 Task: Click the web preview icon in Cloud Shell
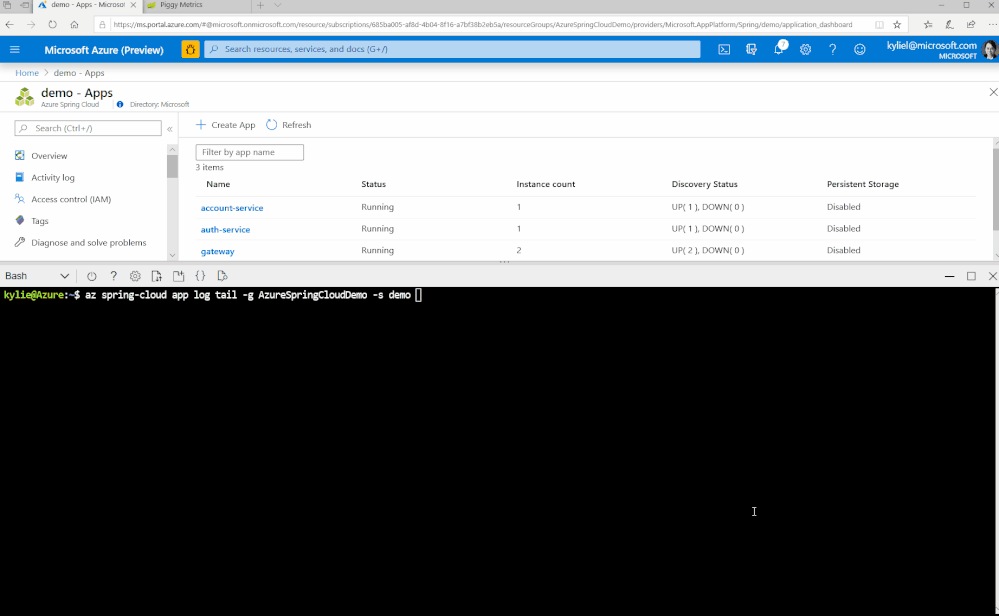coord(222,276)
